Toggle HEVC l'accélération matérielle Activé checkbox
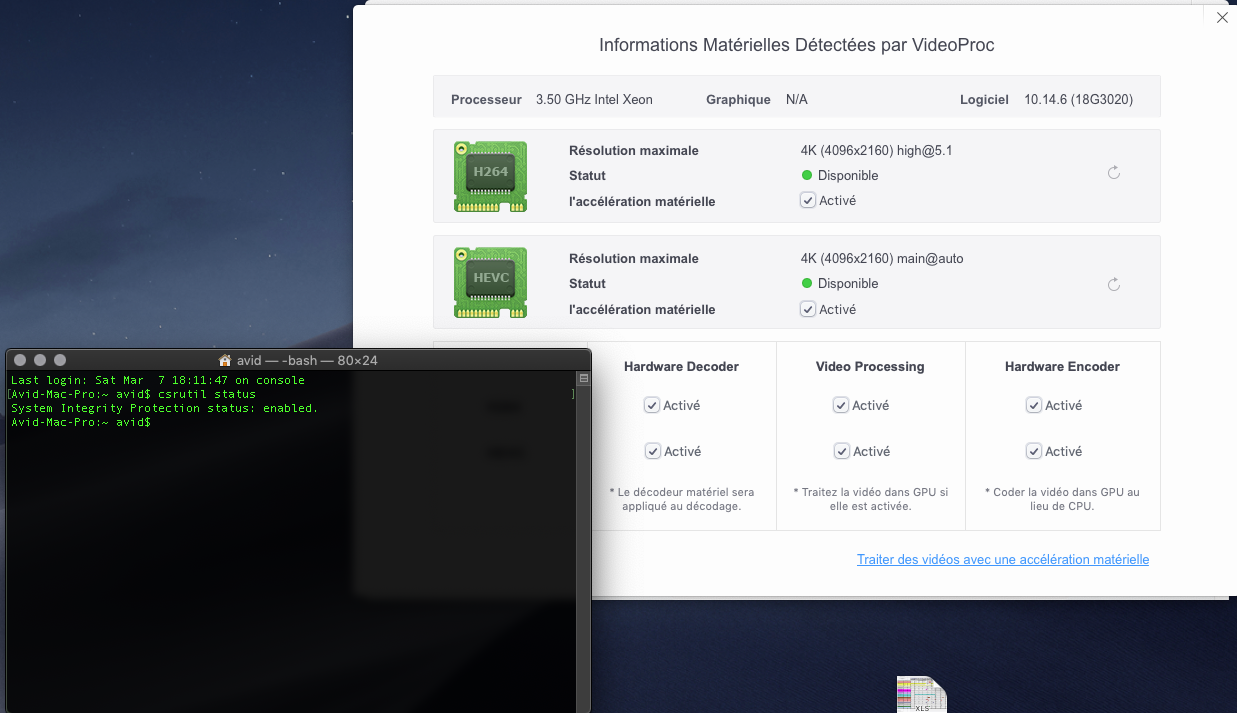1237x713 pixels. pyautogui.click(x=808, y=309)
